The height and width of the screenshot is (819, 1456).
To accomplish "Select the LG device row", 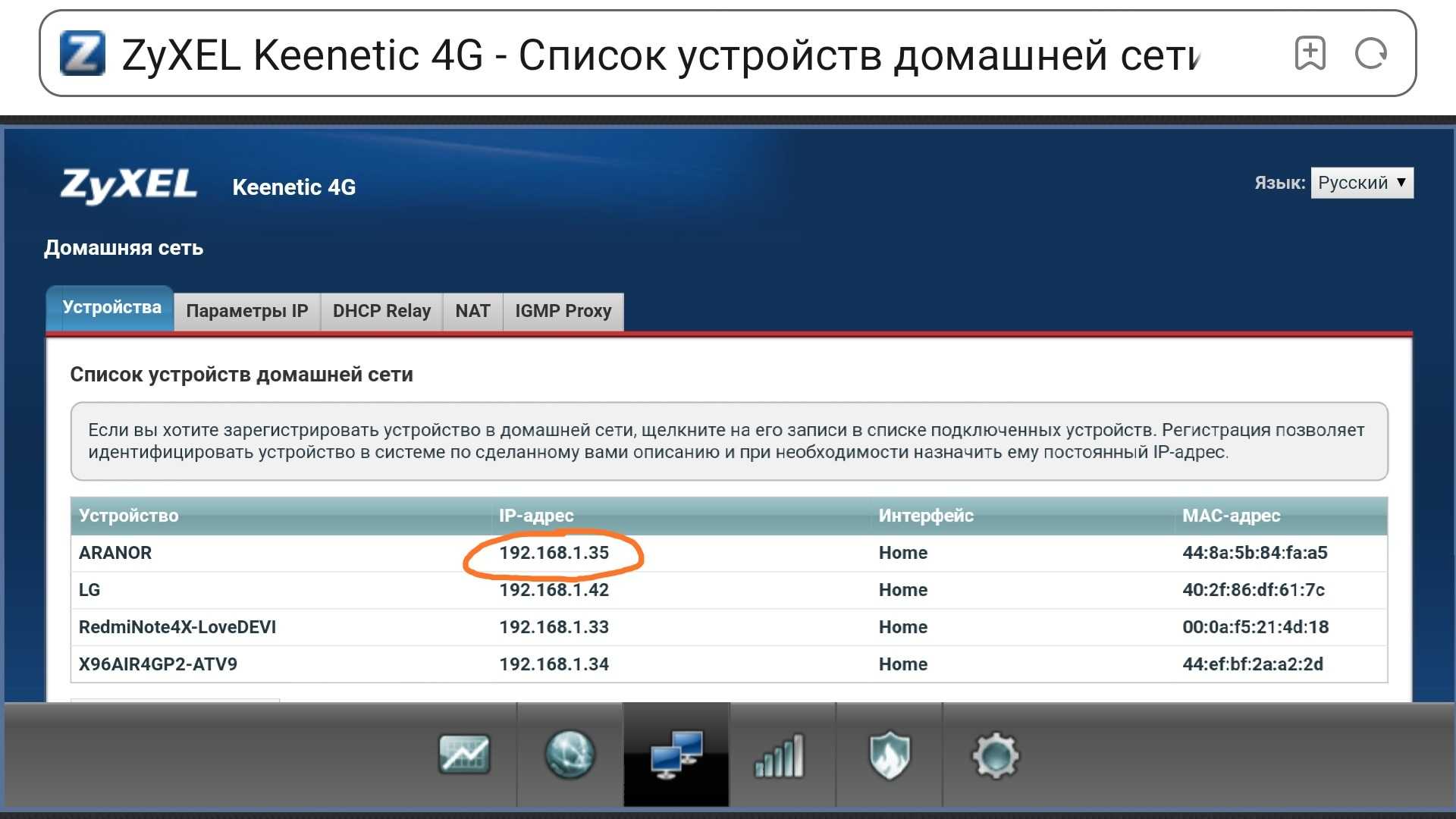I will (x=729, y=590).
